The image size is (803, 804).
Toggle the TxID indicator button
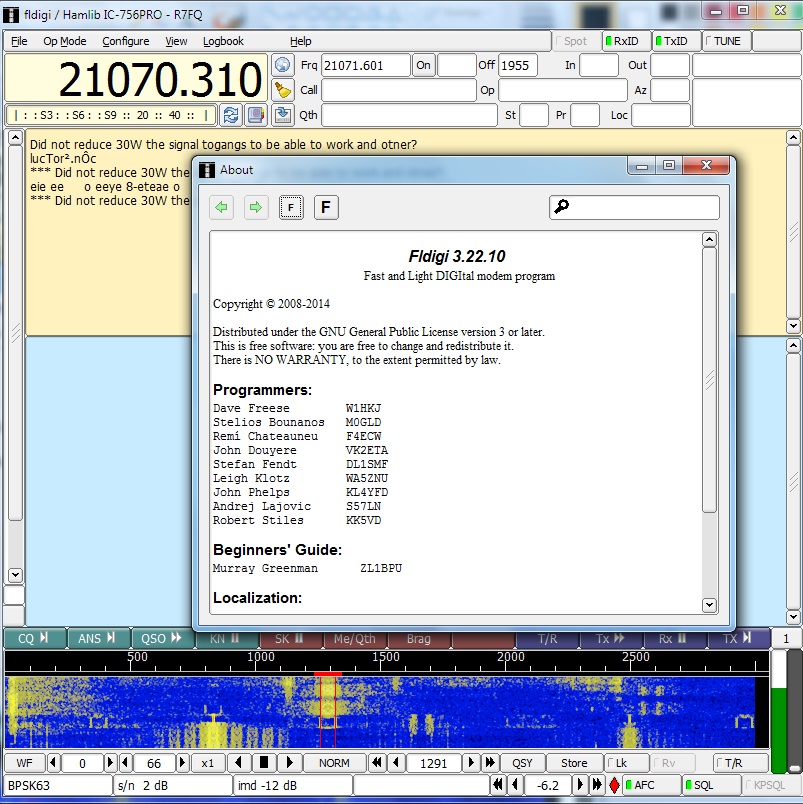pyautogui.click(x=676, y=41)
